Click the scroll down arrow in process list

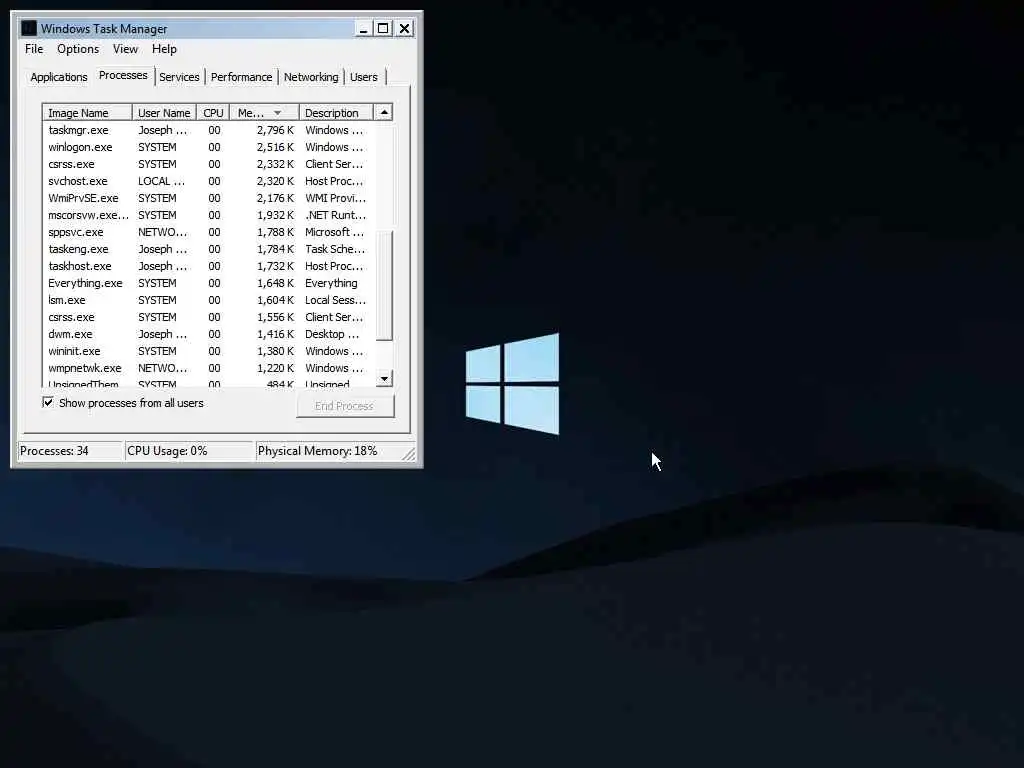[x=384, y=379]
